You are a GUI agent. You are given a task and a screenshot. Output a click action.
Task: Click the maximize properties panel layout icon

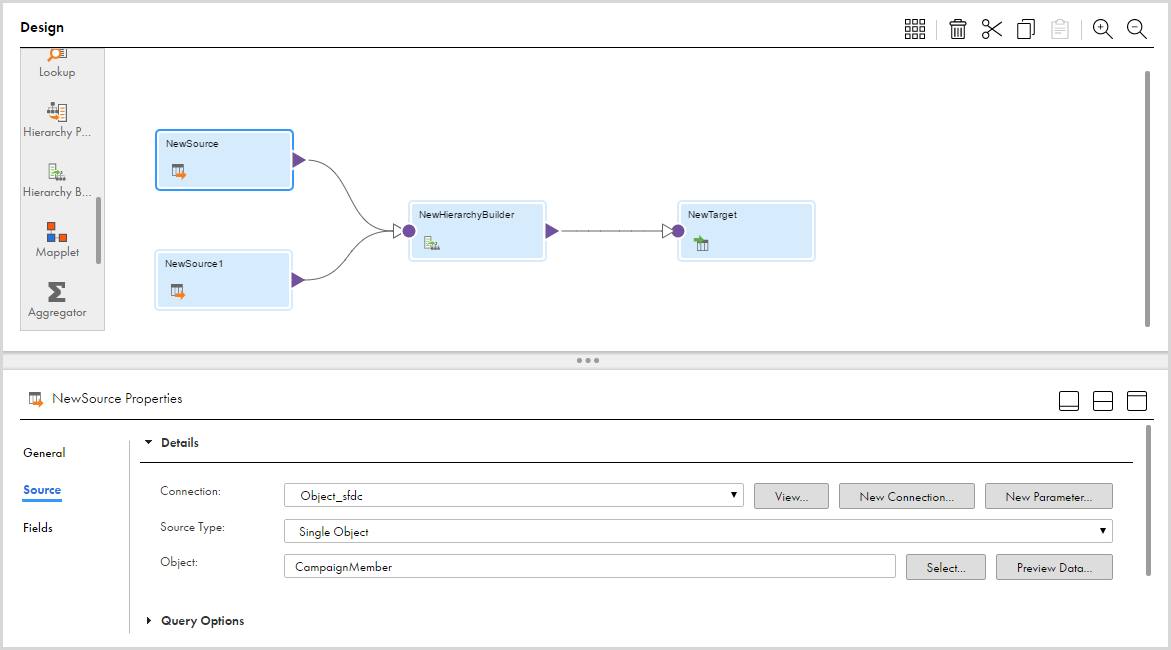(x=1137, y=401)
